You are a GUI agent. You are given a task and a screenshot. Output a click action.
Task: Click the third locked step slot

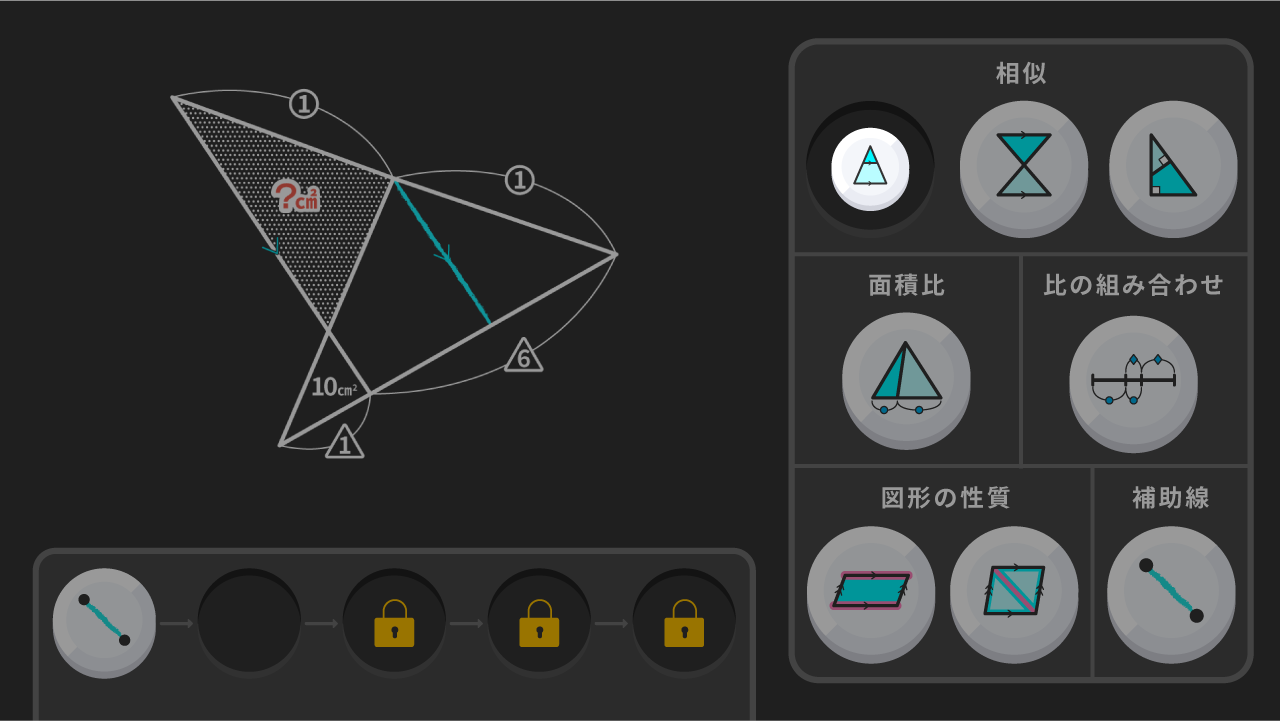pos(395,622)
